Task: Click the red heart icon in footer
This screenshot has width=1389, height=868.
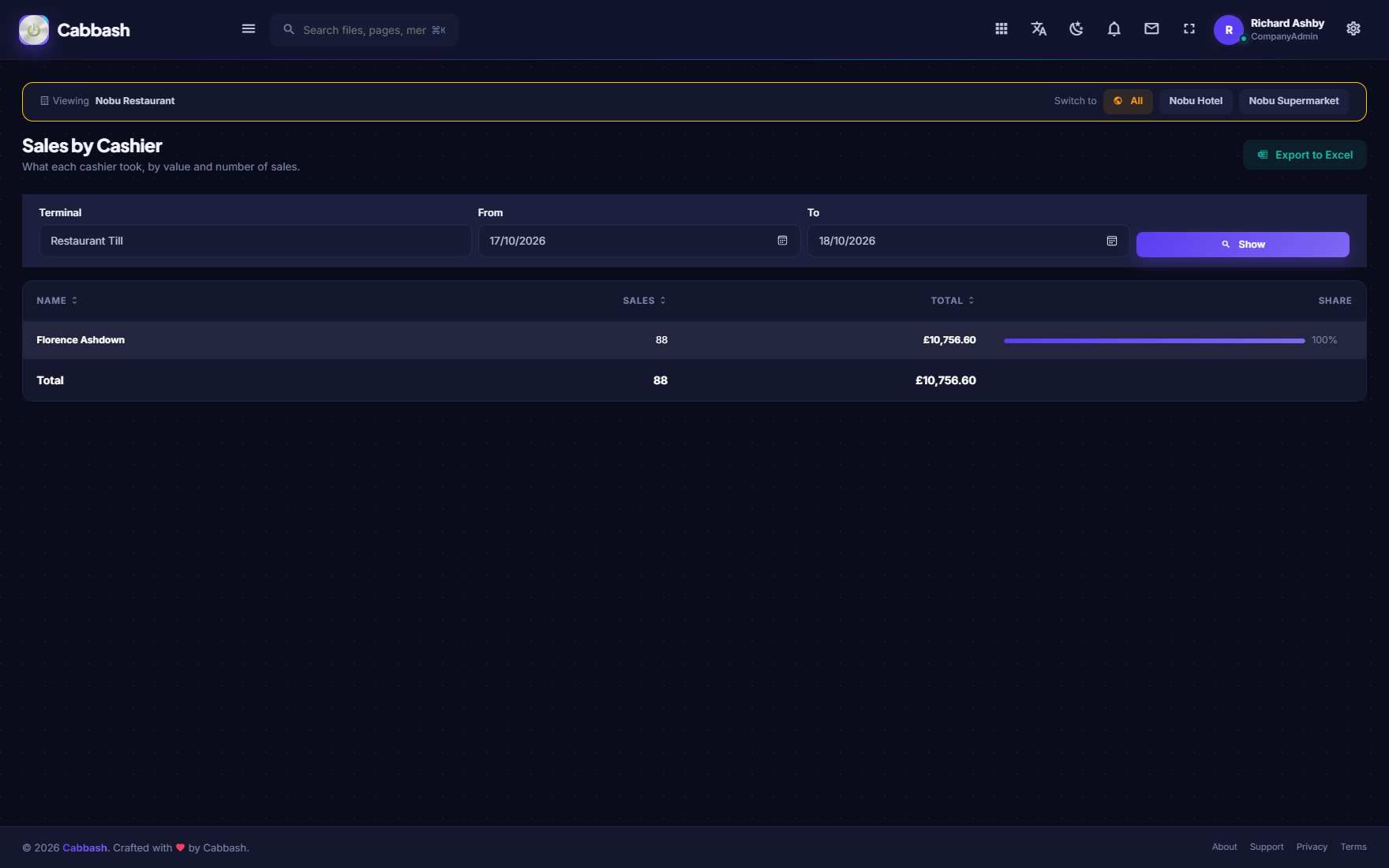Action: pyautogui.click(x=180, y=847)
